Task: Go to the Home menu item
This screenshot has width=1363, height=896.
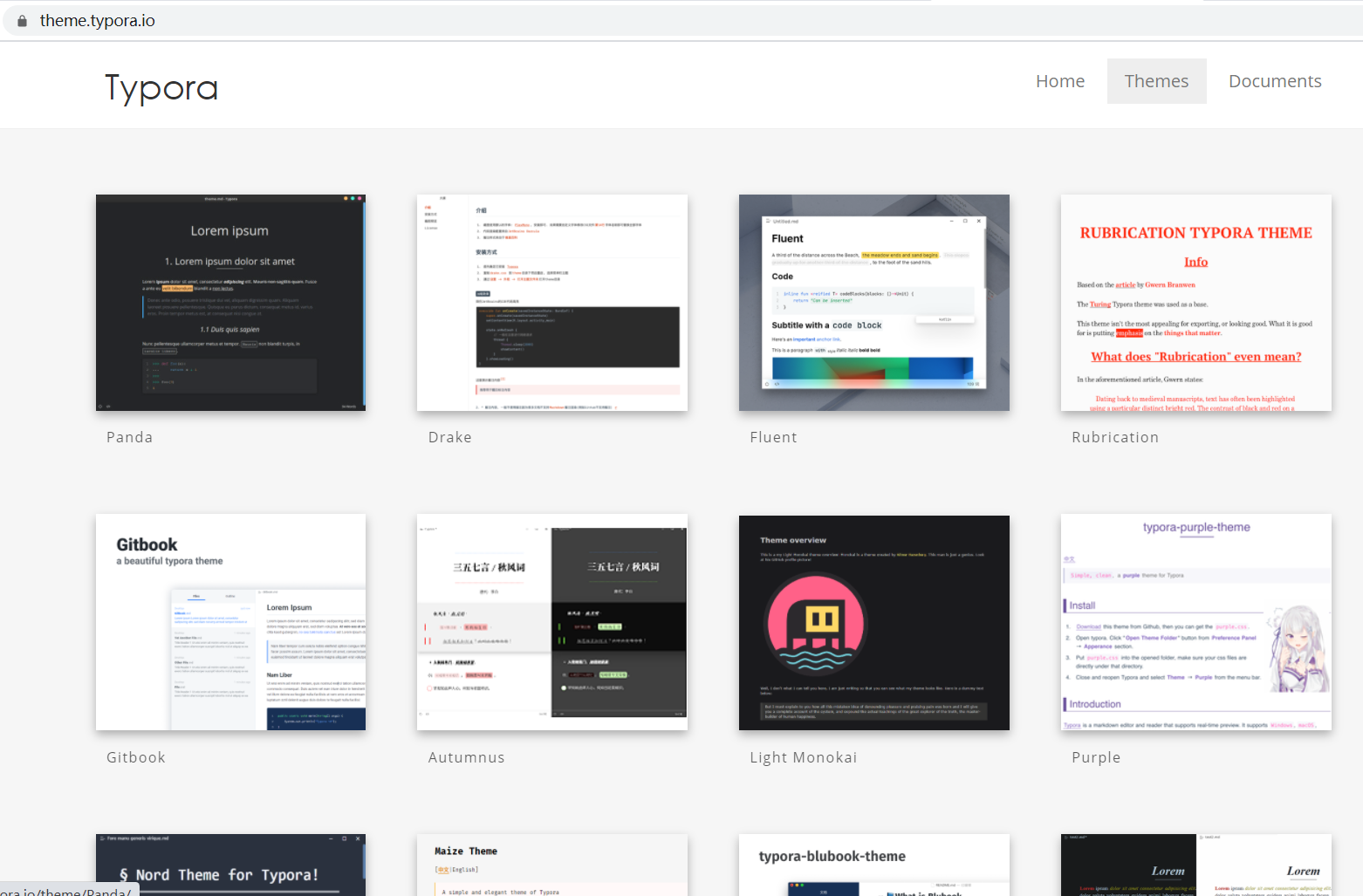Action: pos(1060,81)
